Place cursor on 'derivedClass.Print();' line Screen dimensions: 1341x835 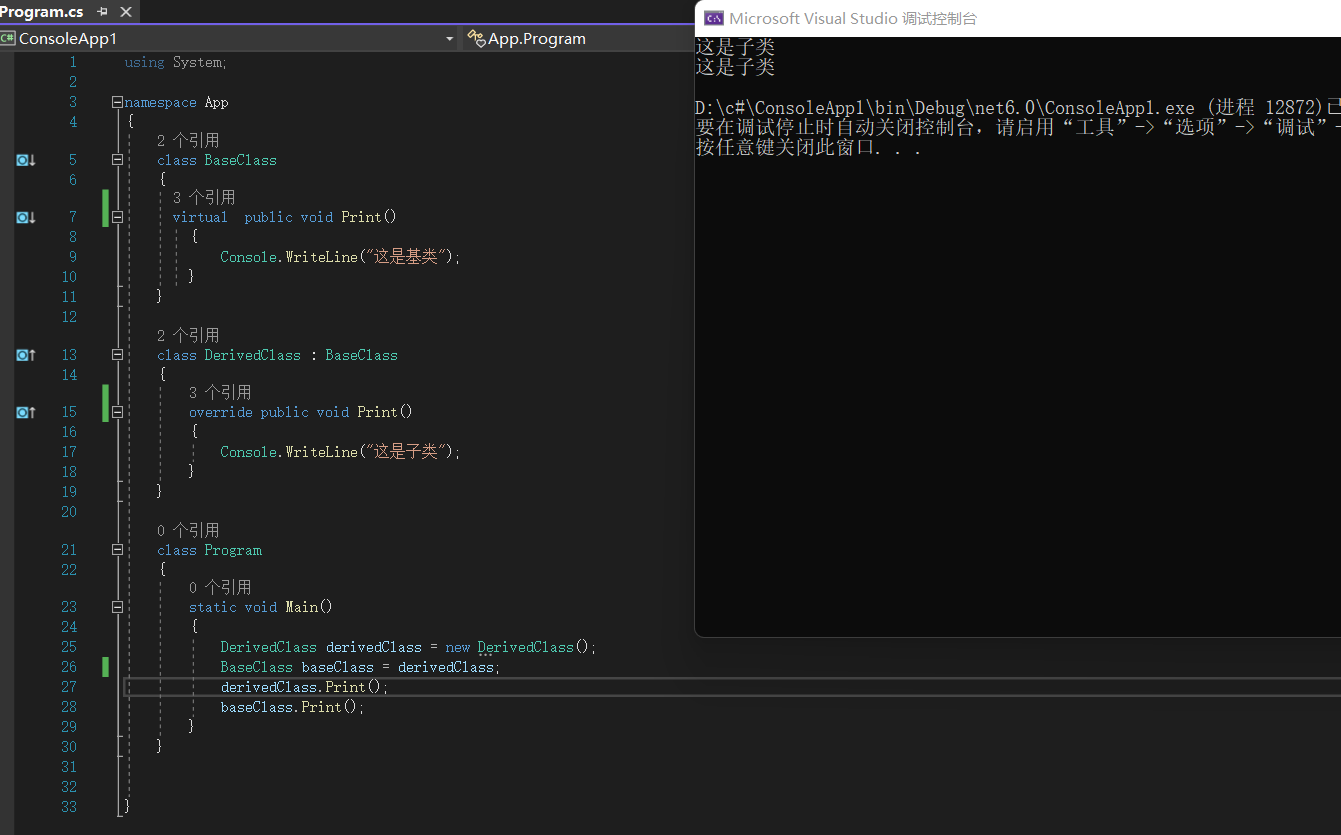(304, 687)
